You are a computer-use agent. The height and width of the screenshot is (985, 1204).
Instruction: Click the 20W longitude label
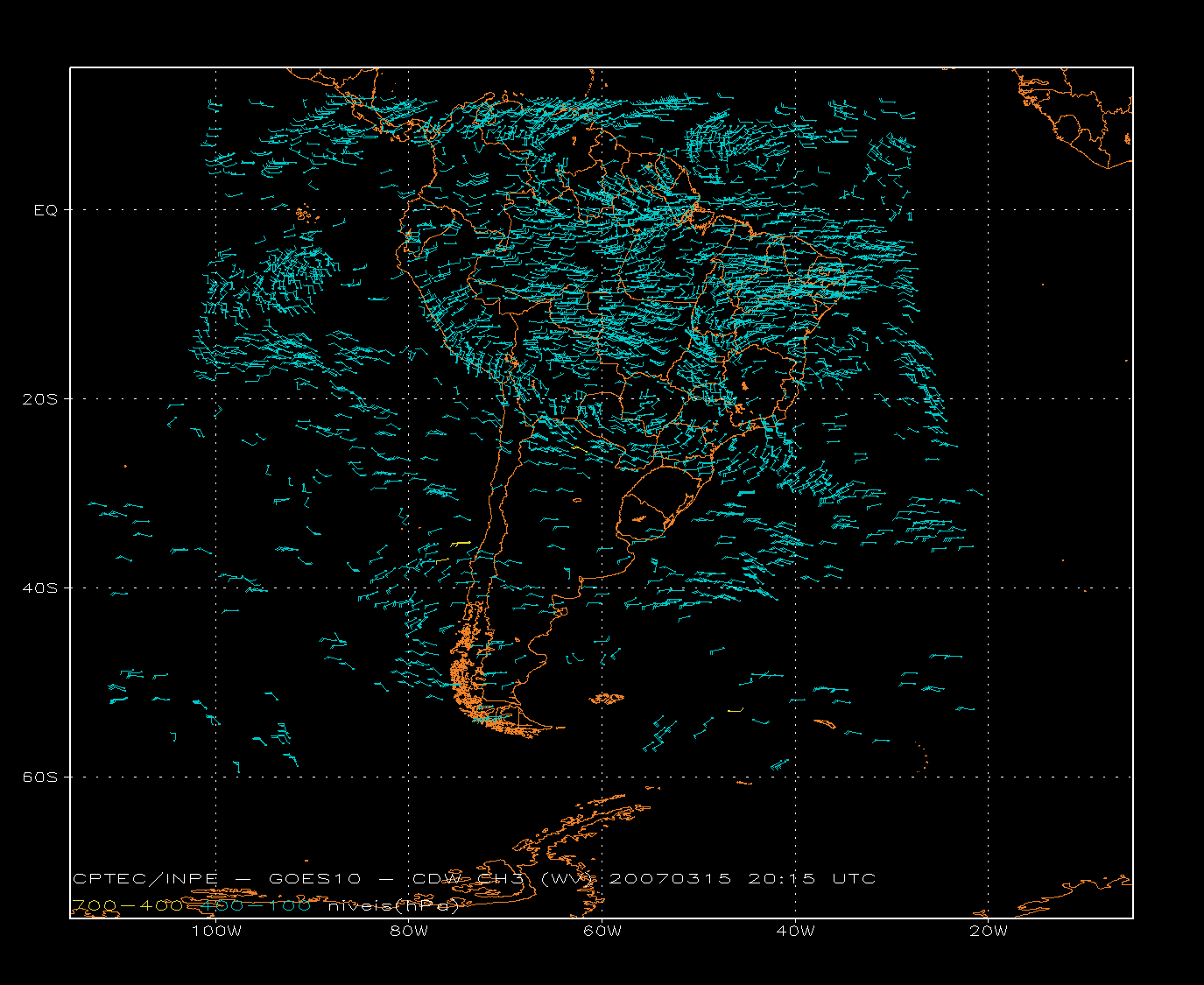point(989,931)
